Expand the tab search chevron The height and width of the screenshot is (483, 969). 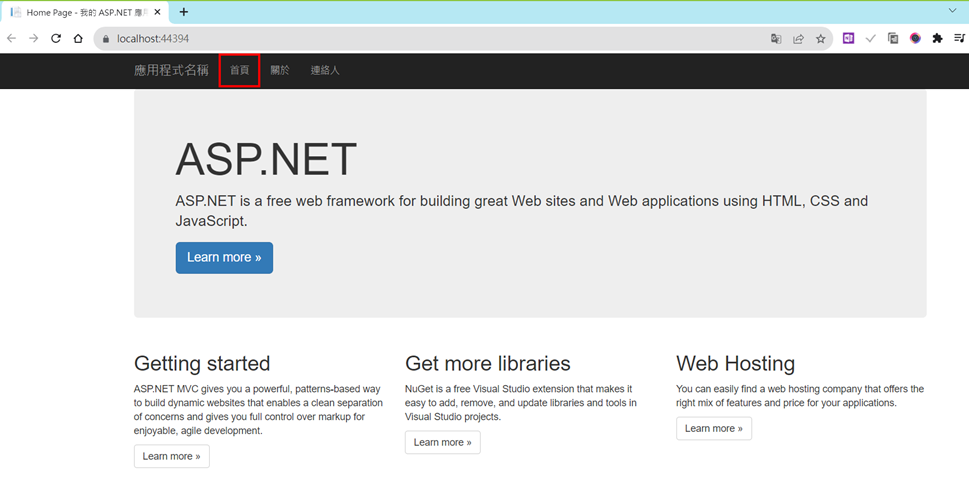[952, 10]
